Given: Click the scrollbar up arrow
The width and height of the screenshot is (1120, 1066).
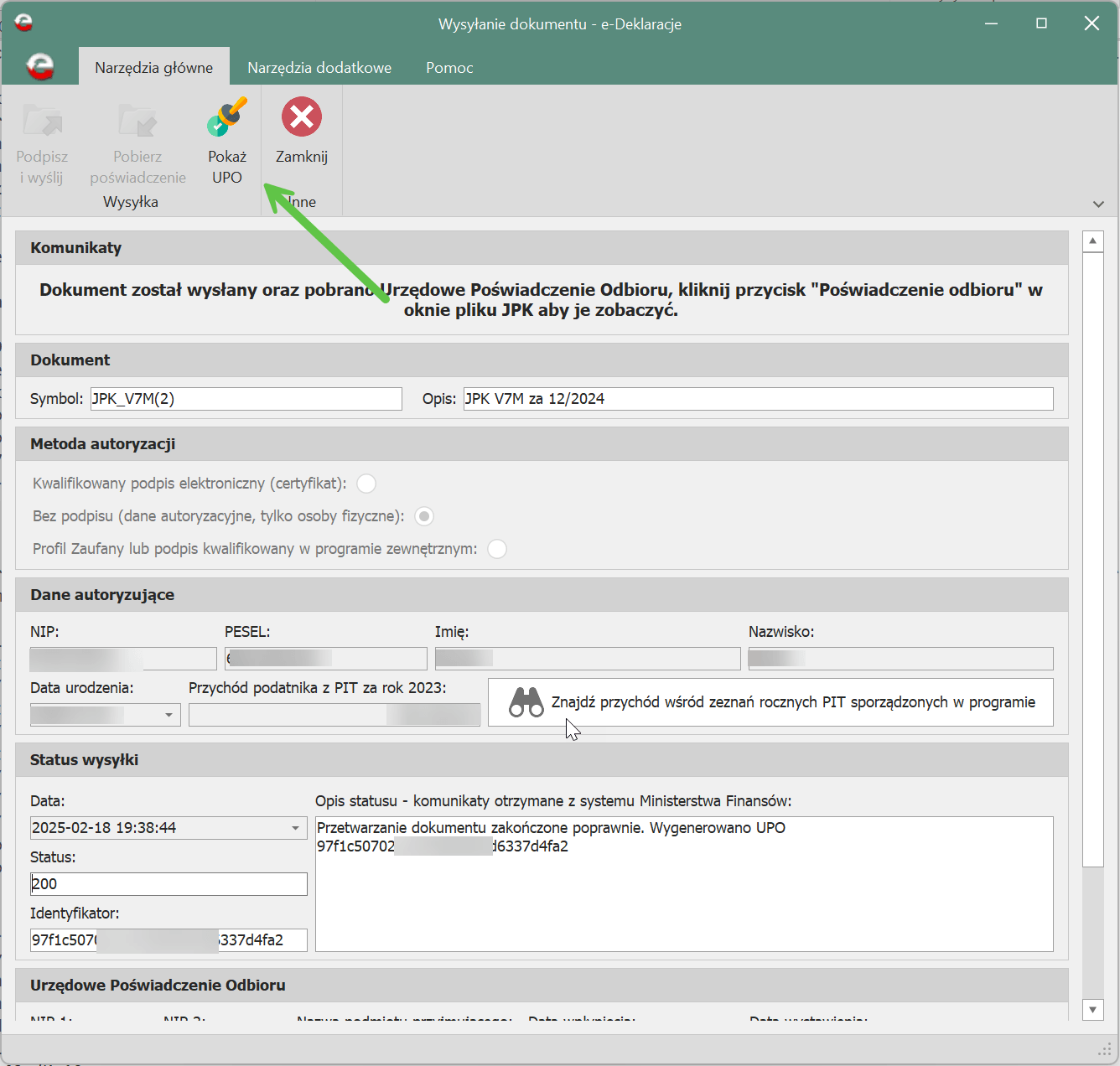Looking at the screenshot, I should [x=1092, y=241].
